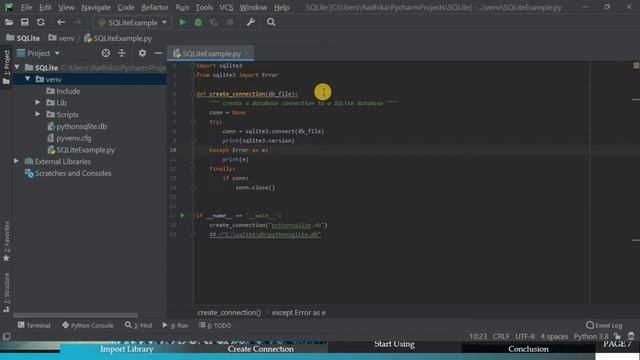
Task: Open the Run tool window
Action: click(175, 325)
